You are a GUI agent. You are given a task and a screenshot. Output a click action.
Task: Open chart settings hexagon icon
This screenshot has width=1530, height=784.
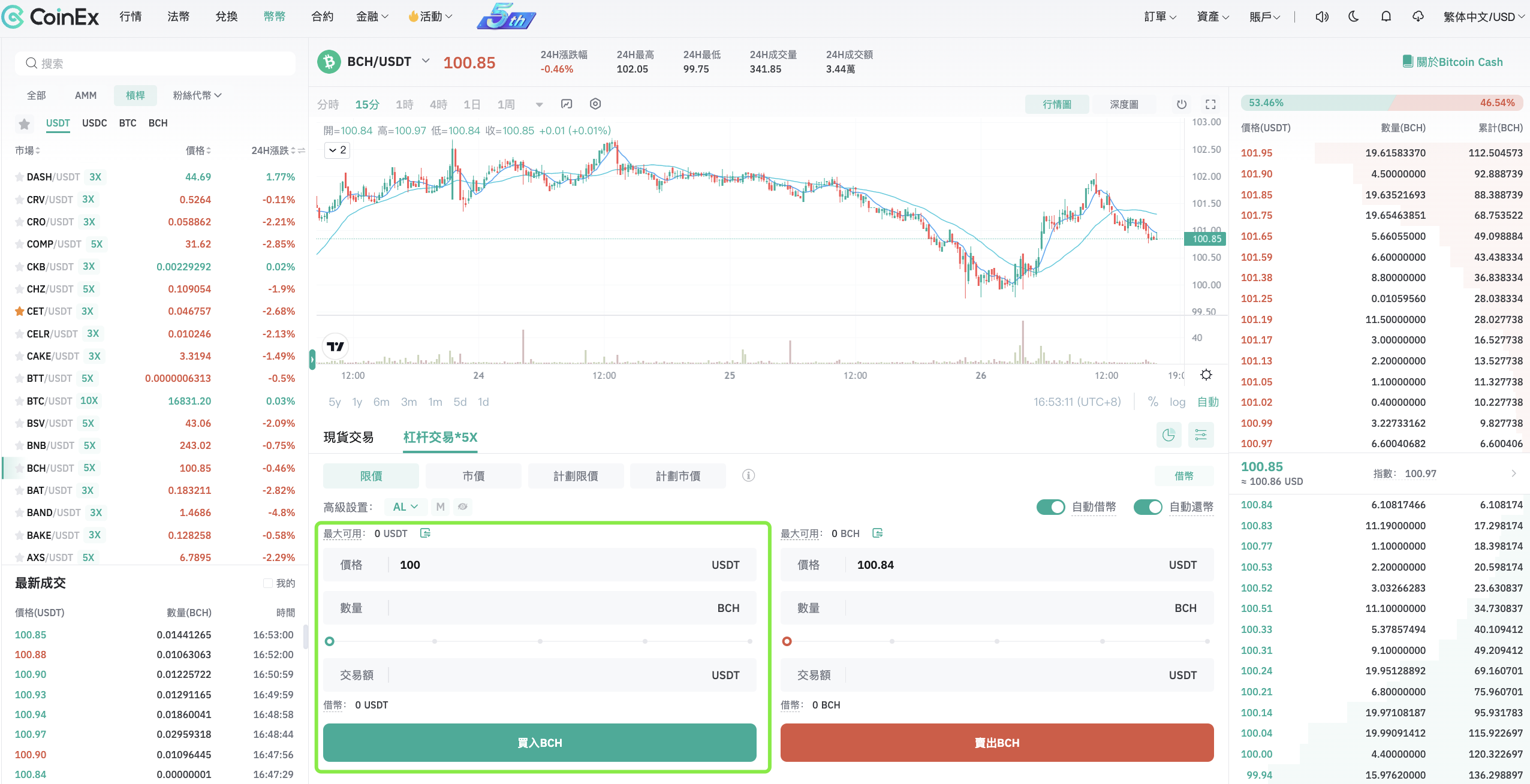[595, 104]
